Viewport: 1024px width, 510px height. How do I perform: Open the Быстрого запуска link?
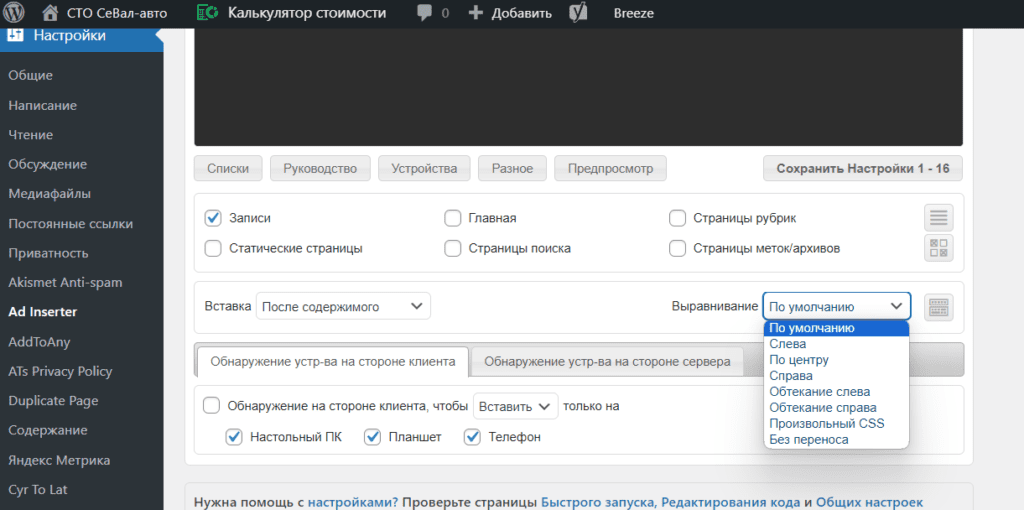click(600, 502)
